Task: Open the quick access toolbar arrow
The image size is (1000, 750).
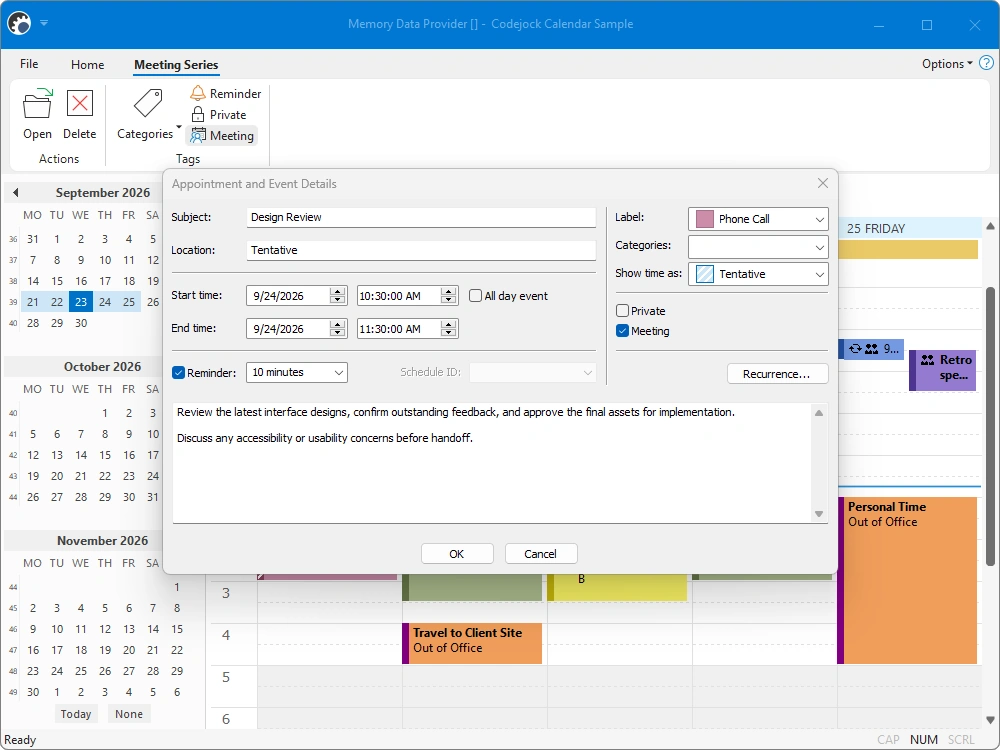Action: [x=44, y=23]
